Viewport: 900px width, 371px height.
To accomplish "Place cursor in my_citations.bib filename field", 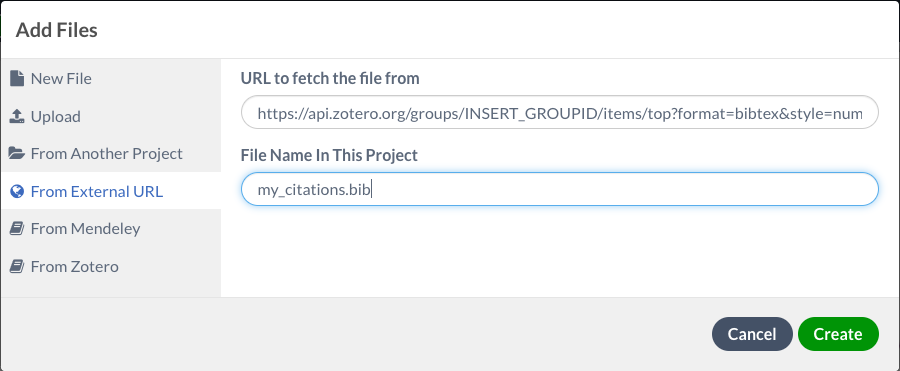I will pyautogui.click(x=560, y=190).
